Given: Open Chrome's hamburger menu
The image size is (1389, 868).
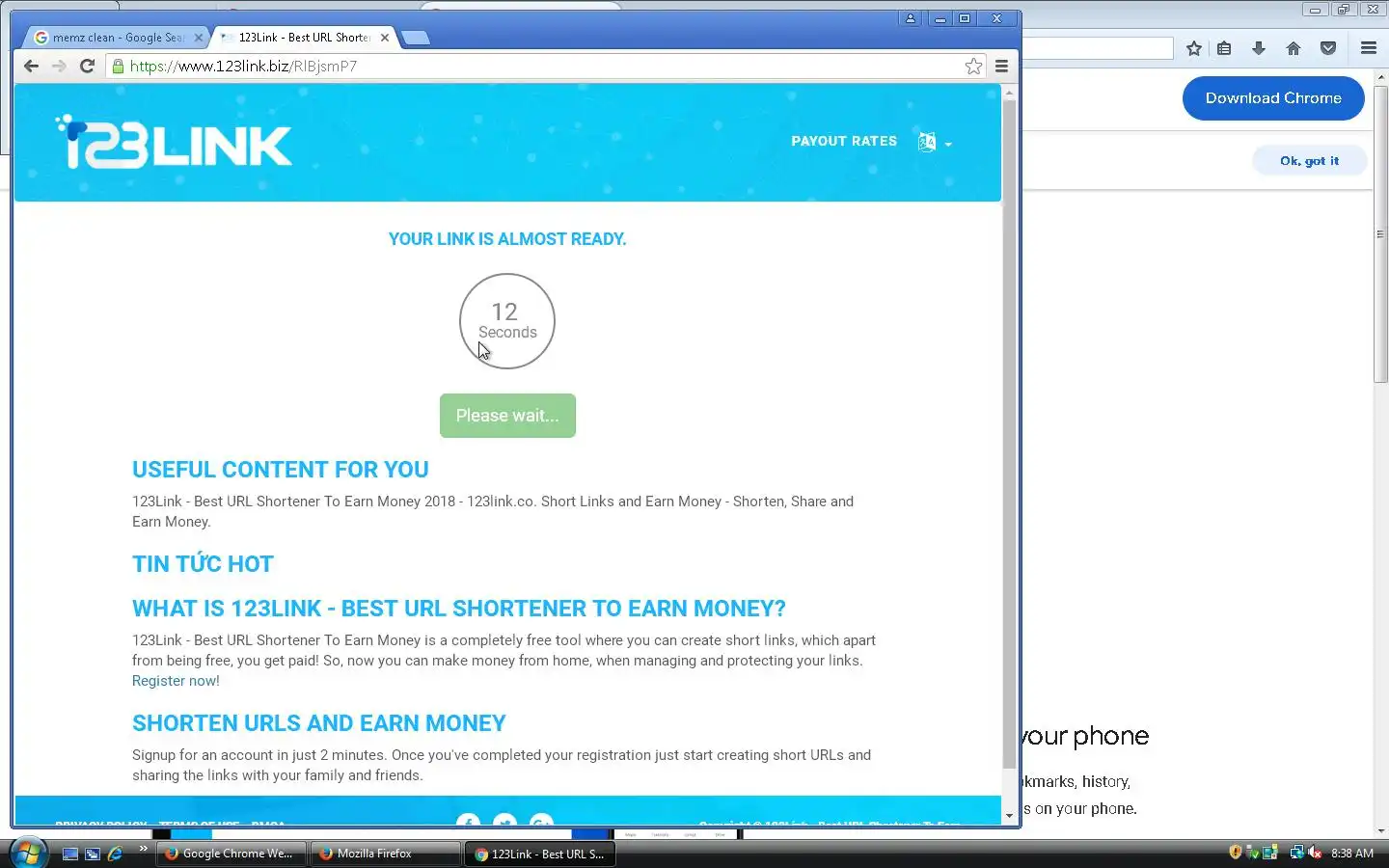Looking at the screenshot, I should [x=1001, y=66].
